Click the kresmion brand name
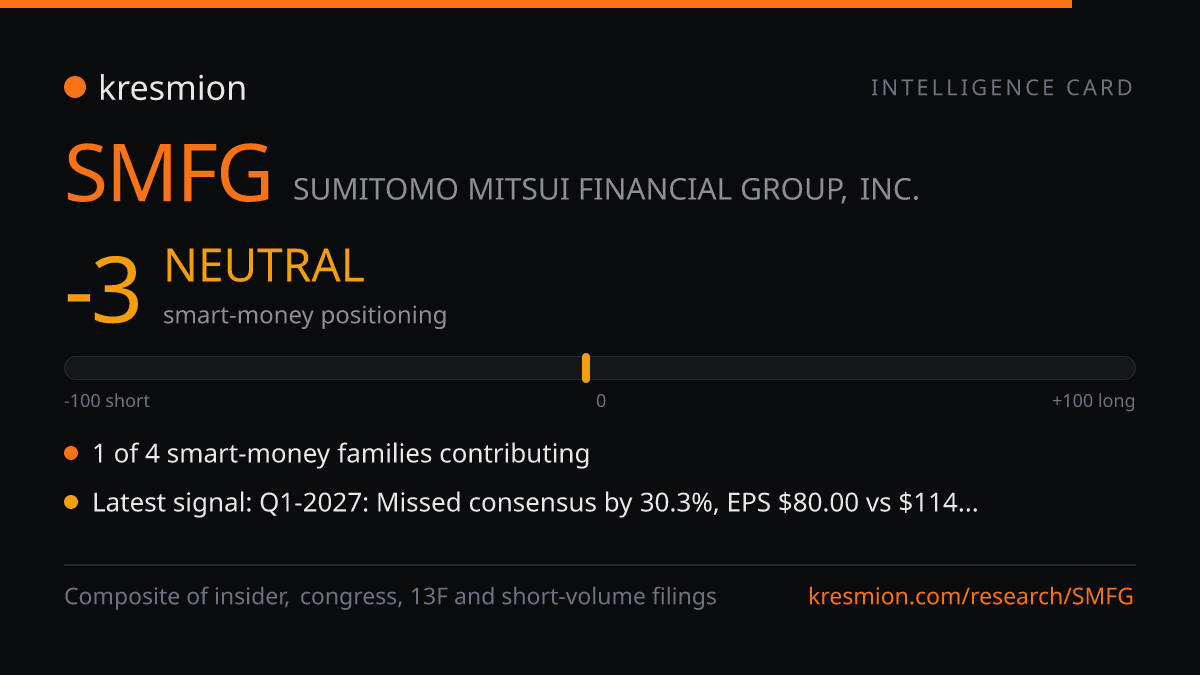 [x=172, y=88]
